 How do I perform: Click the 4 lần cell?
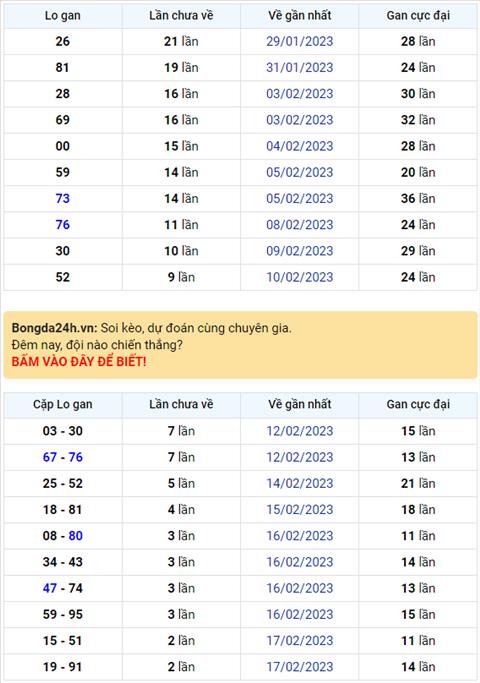(181, 509)
